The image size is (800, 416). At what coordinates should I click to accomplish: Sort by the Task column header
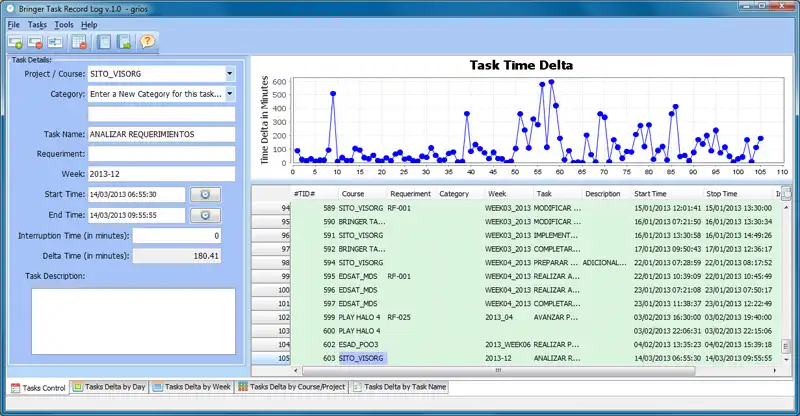557,194
